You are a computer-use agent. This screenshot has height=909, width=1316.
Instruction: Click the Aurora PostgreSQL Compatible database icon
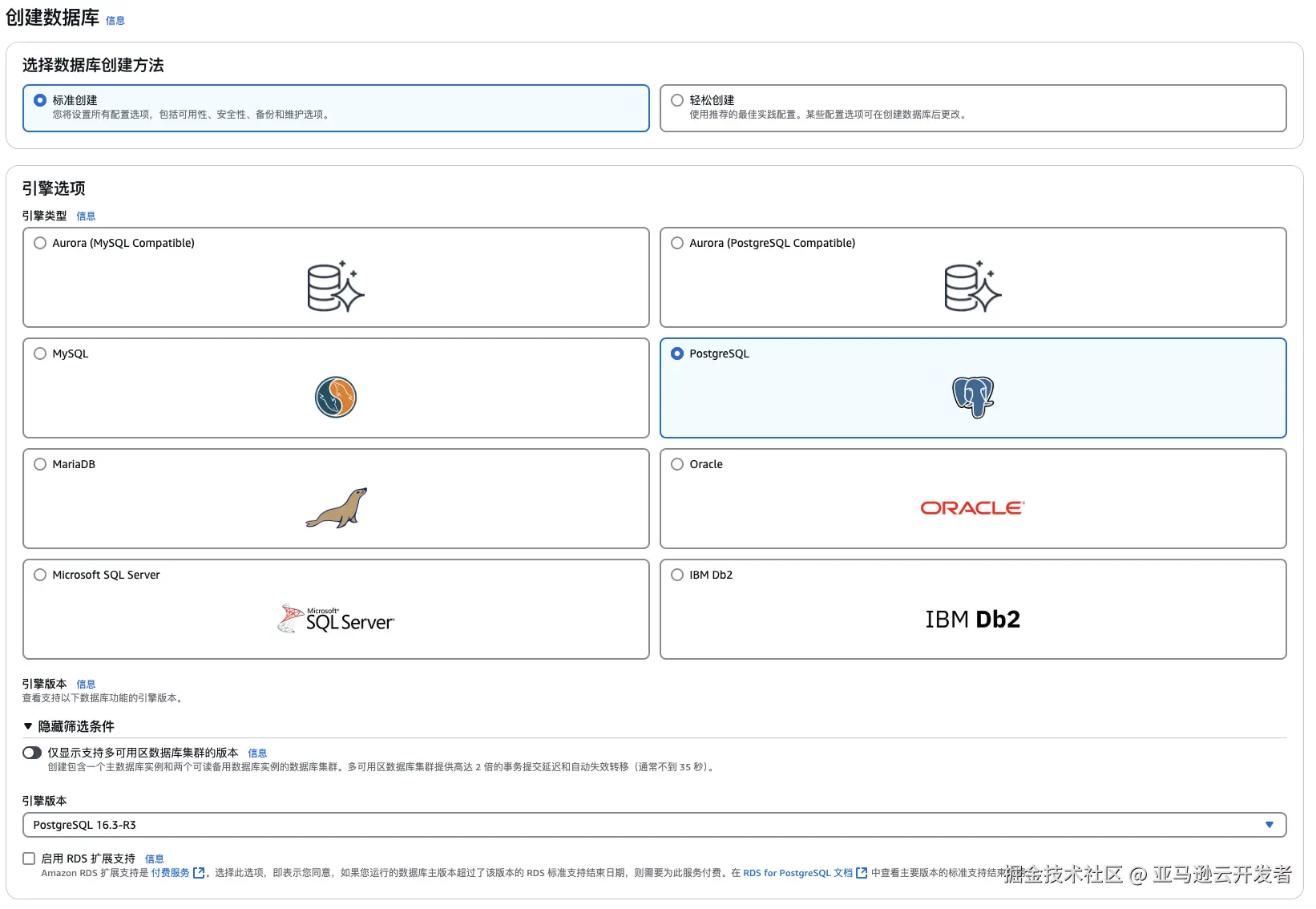click(x=973, y=287)
